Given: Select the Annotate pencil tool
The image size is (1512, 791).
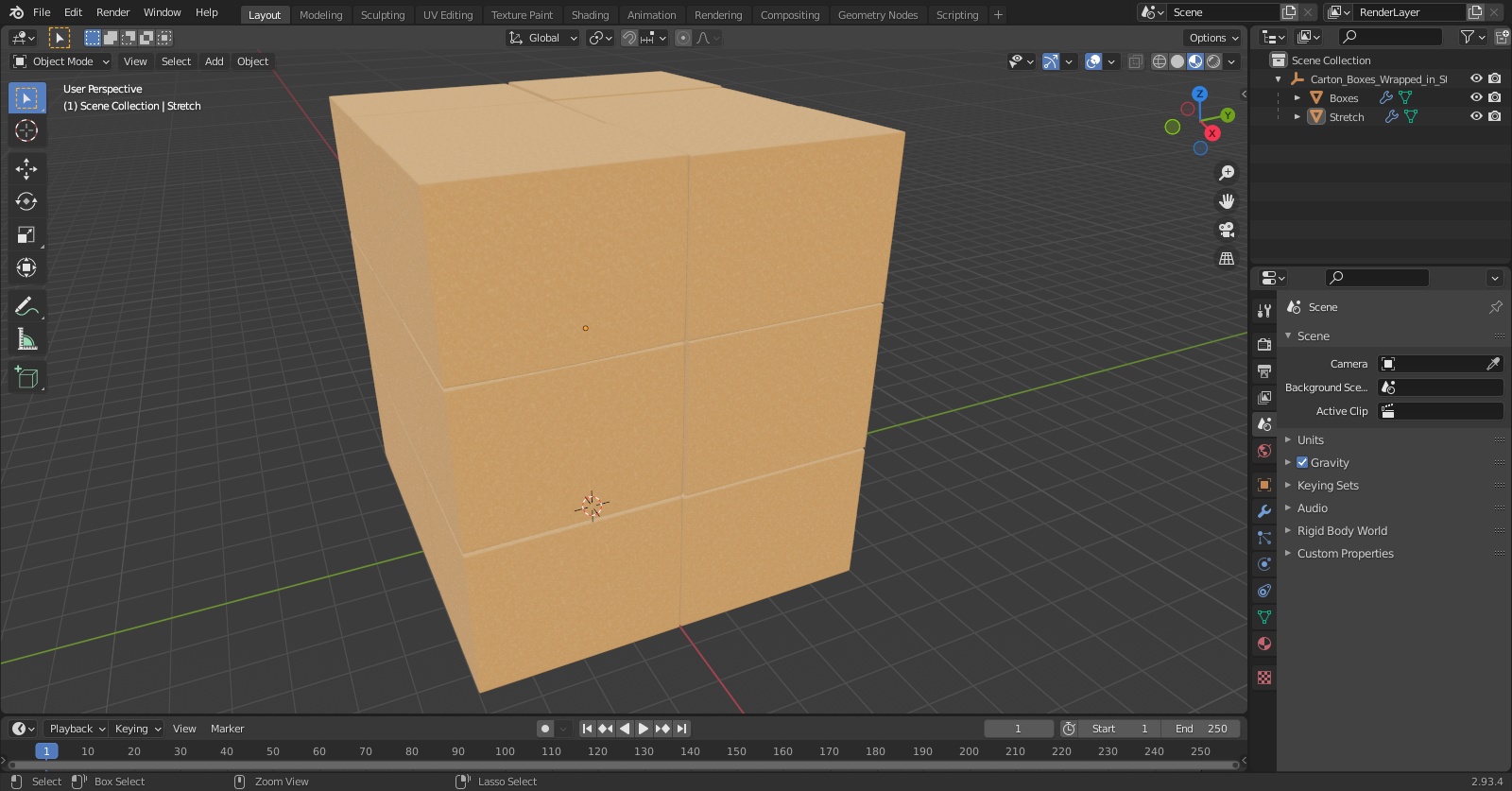Looking at the screenshot, I should click(26, 306).
